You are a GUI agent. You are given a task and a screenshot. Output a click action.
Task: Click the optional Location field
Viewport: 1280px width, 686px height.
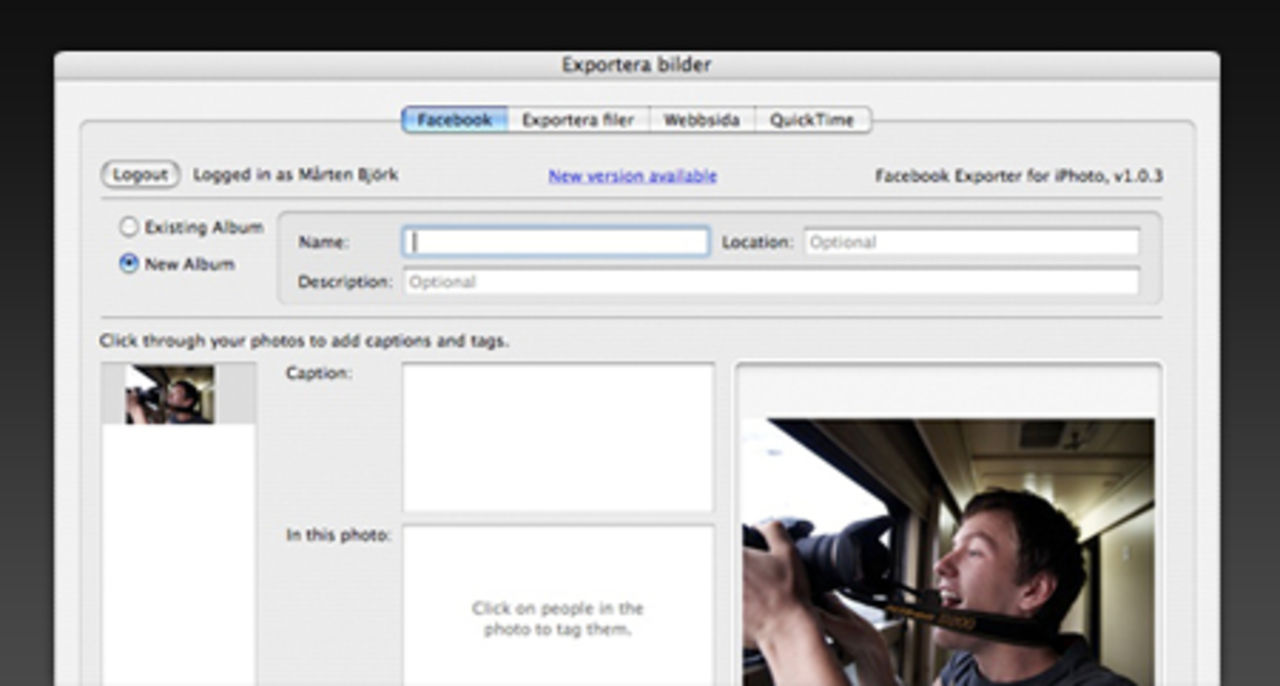click(x=970, y=241)
